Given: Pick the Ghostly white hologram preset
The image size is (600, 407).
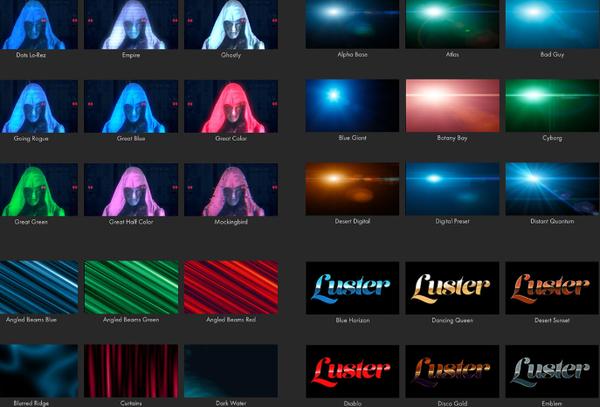Looking at the screenshot, I should (x=231, y=24).
